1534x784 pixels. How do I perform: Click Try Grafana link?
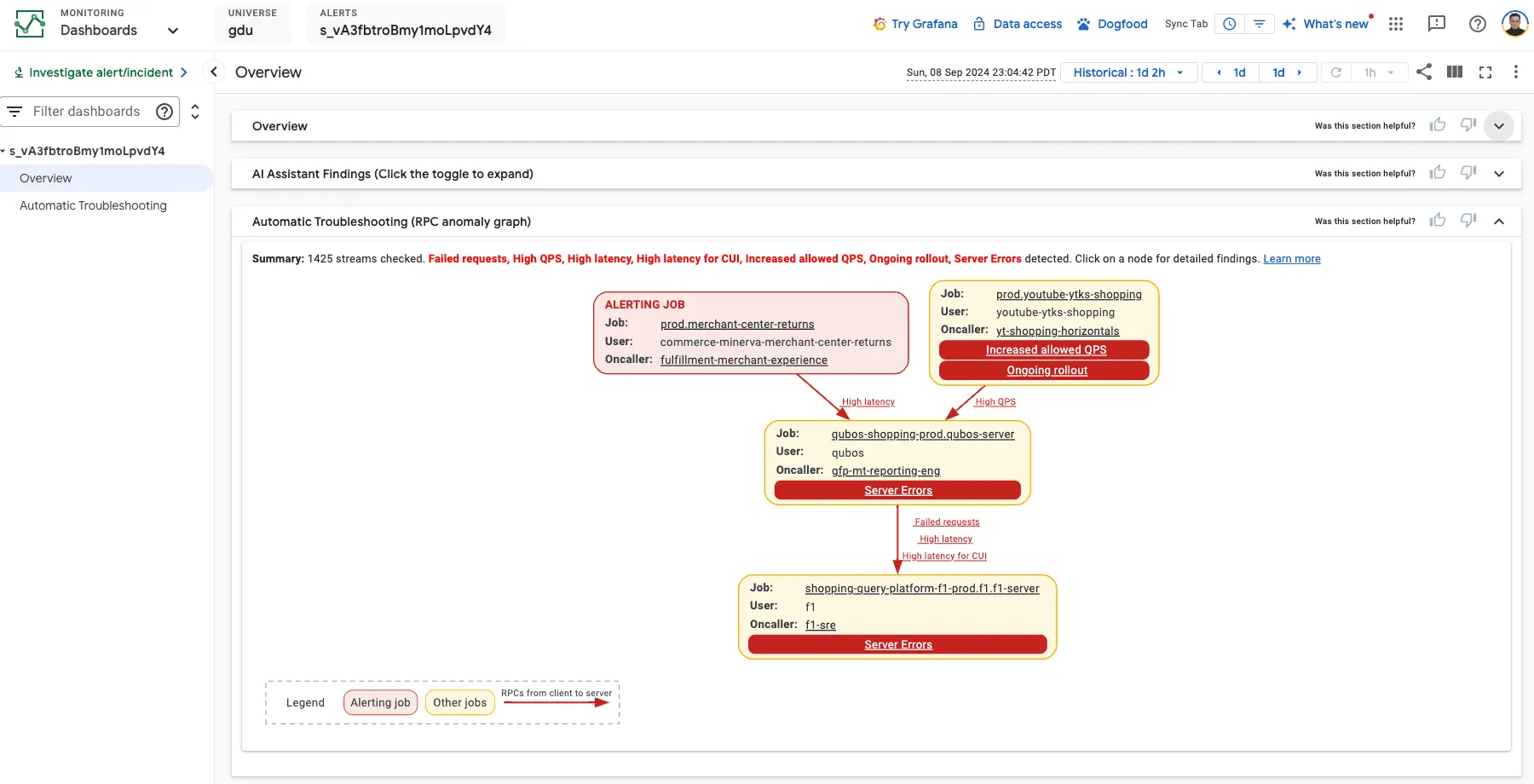coord(915,24)
